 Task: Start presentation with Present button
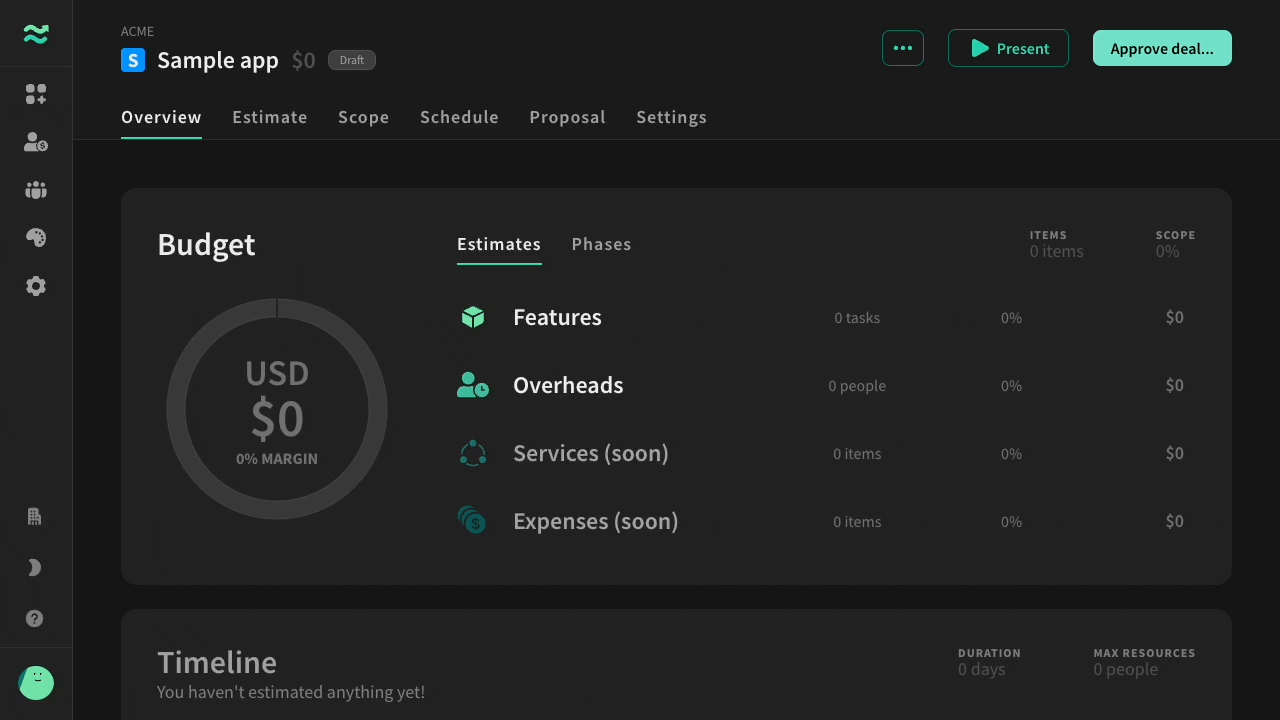pyautogui.click(x=1008, y=48)
